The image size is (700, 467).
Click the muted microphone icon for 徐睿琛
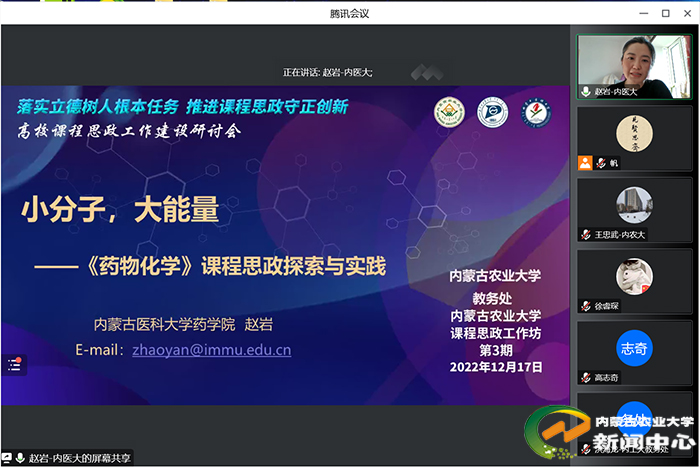pyautogui.click(x=586, y=306)
